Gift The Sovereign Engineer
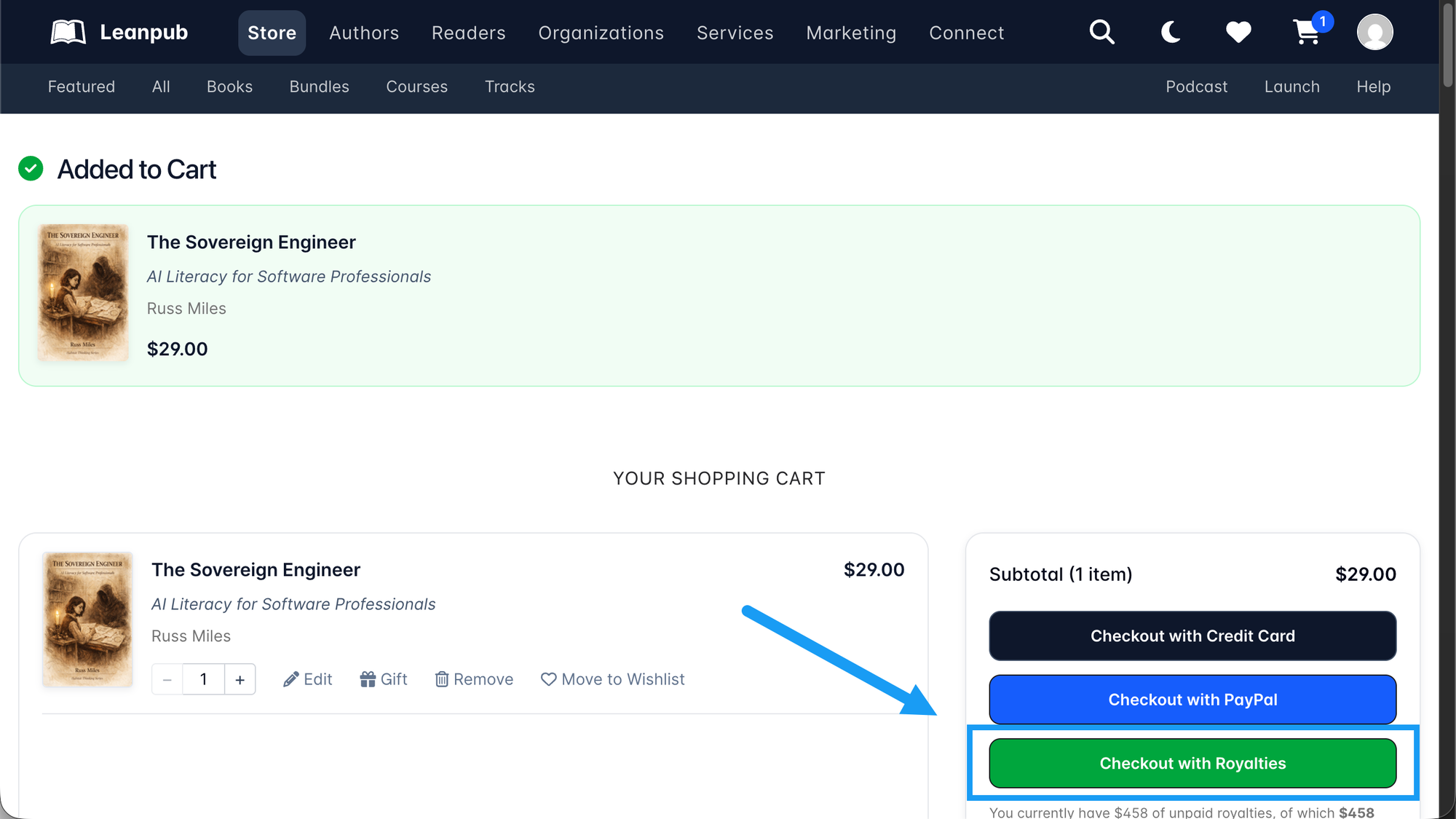The height and width of the screenshot is (819, 1456). tap(384, 679)
